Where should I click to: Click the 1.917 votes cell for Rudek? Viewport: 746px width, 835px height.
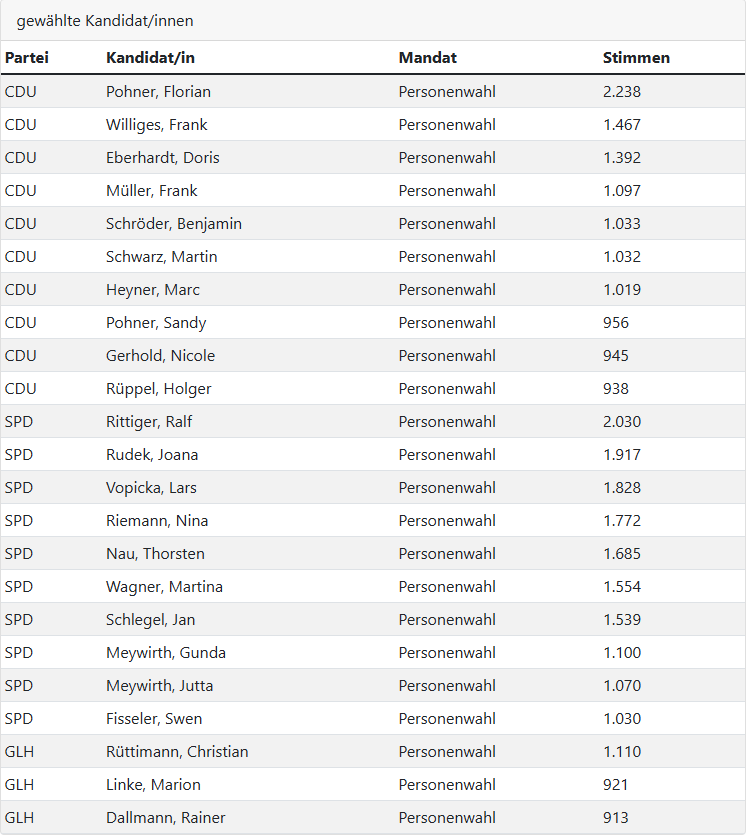tap(621, 455)
